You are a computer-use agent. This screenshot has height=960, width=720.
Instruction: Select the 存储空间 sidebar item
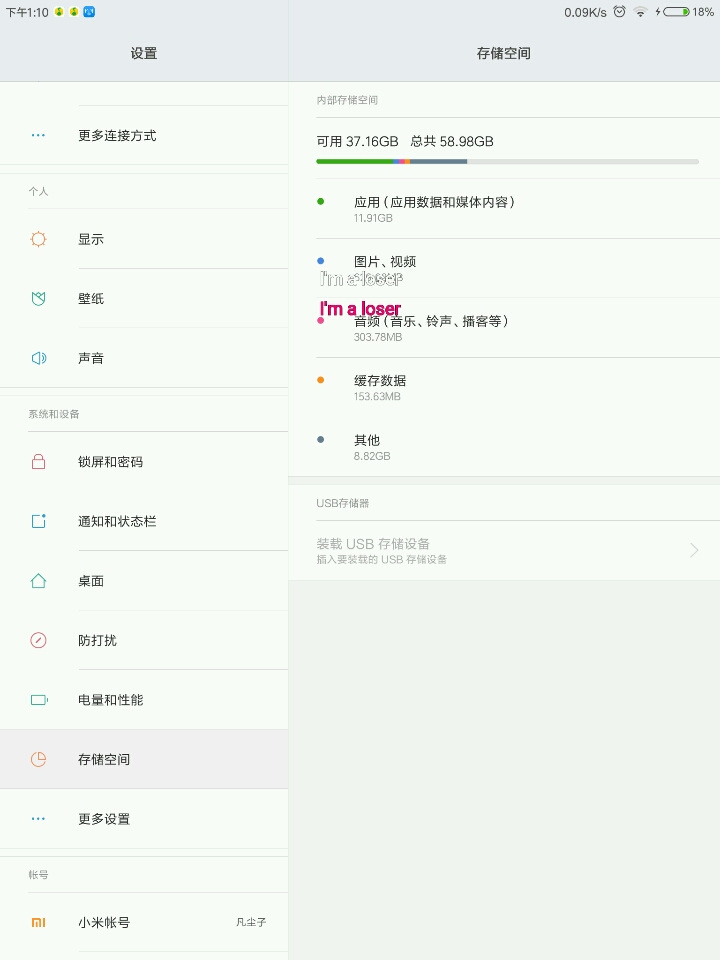tap(144, 759)
